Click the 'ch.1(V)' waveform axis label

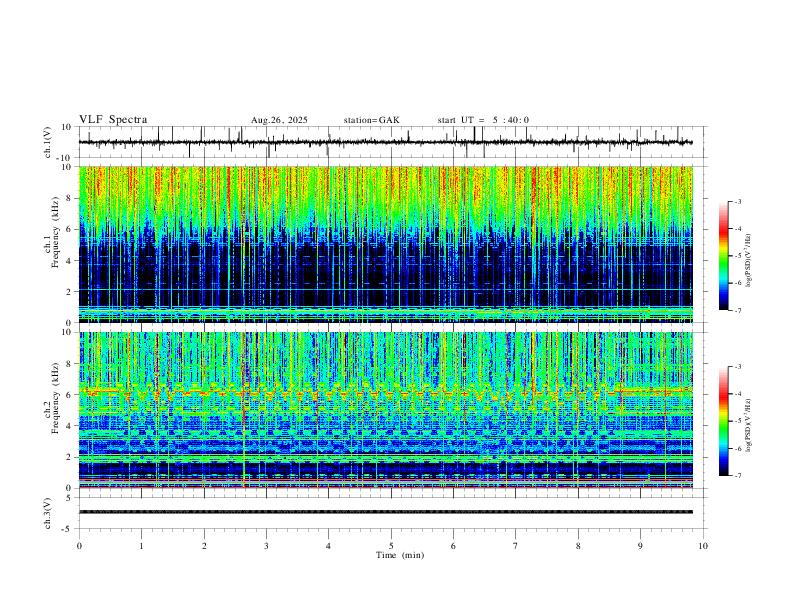click(48, 142)
